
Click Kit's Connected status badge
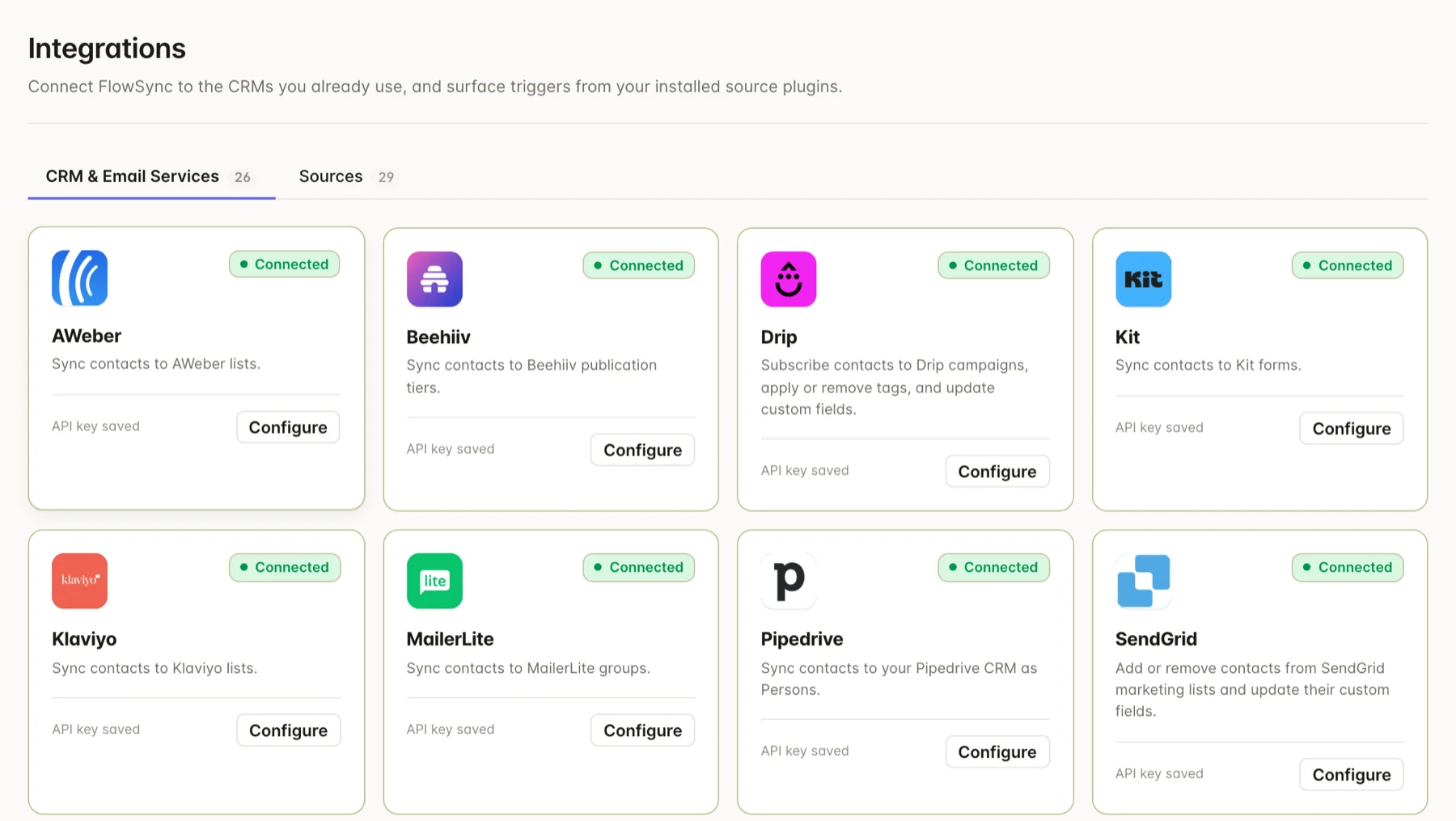coord(1348,265)
